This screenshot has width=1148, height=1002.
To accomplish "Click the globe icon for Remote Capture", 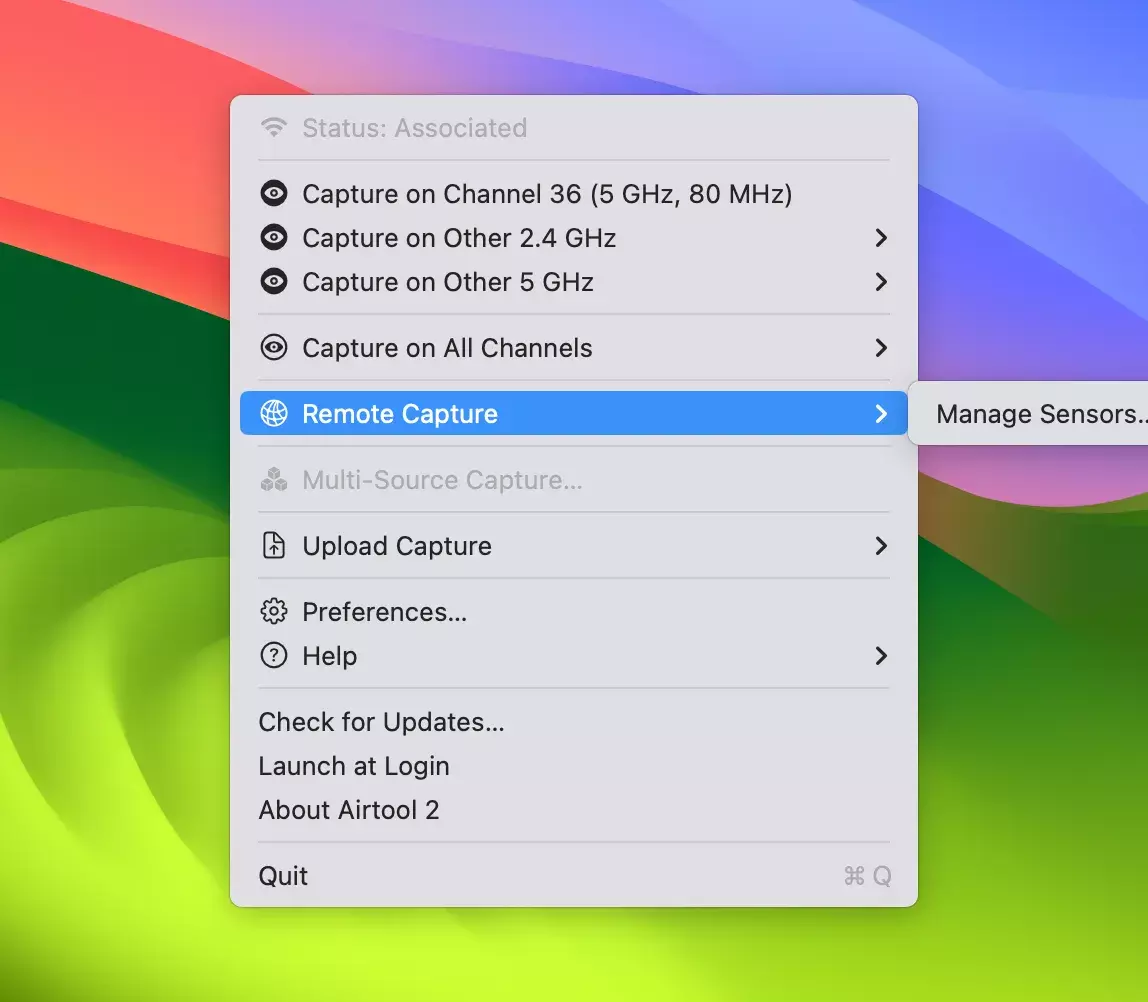I will (273, 414).
